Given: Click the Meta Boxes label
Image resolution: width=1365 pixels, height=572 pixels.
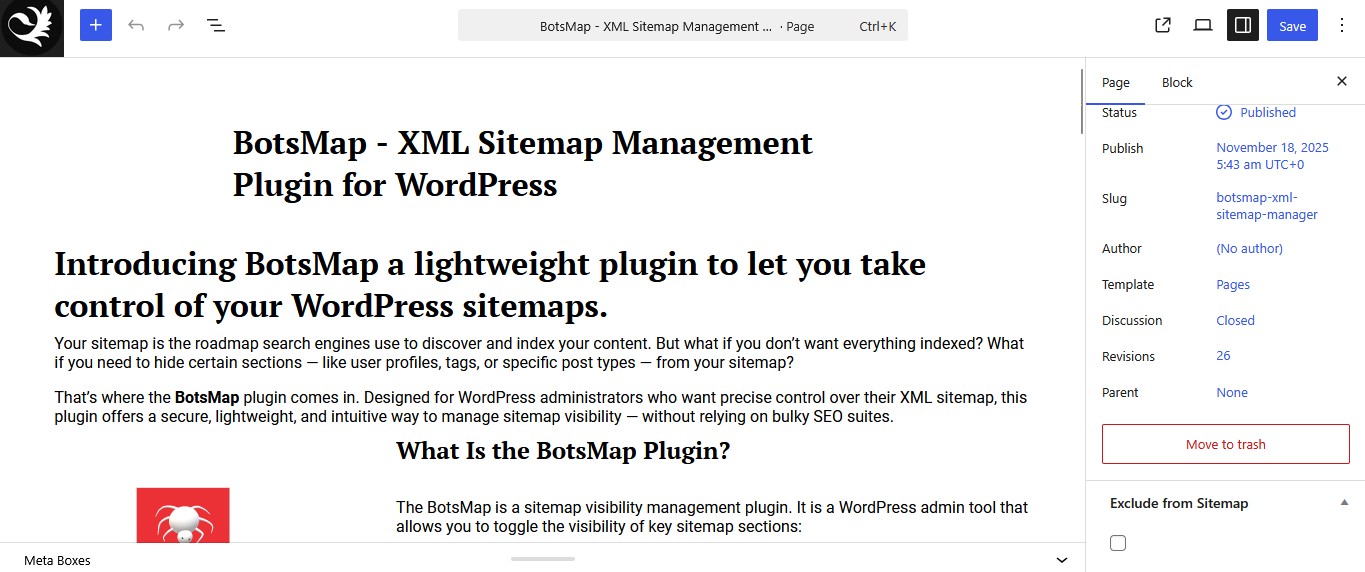Looking at the screenshot, I should click(x=57, y=560).
